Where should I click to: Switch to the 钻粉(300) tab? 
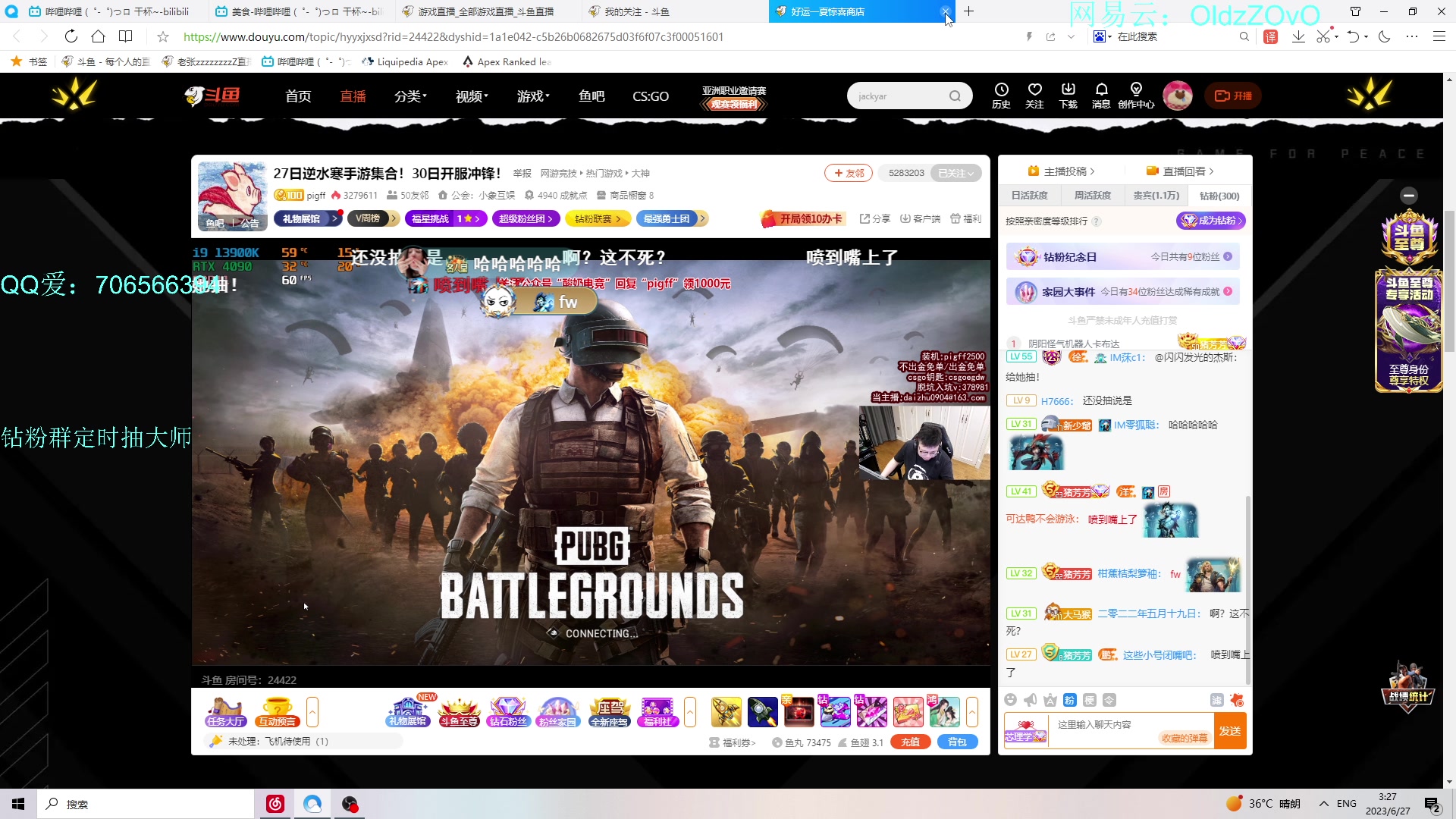[1219, 196]
